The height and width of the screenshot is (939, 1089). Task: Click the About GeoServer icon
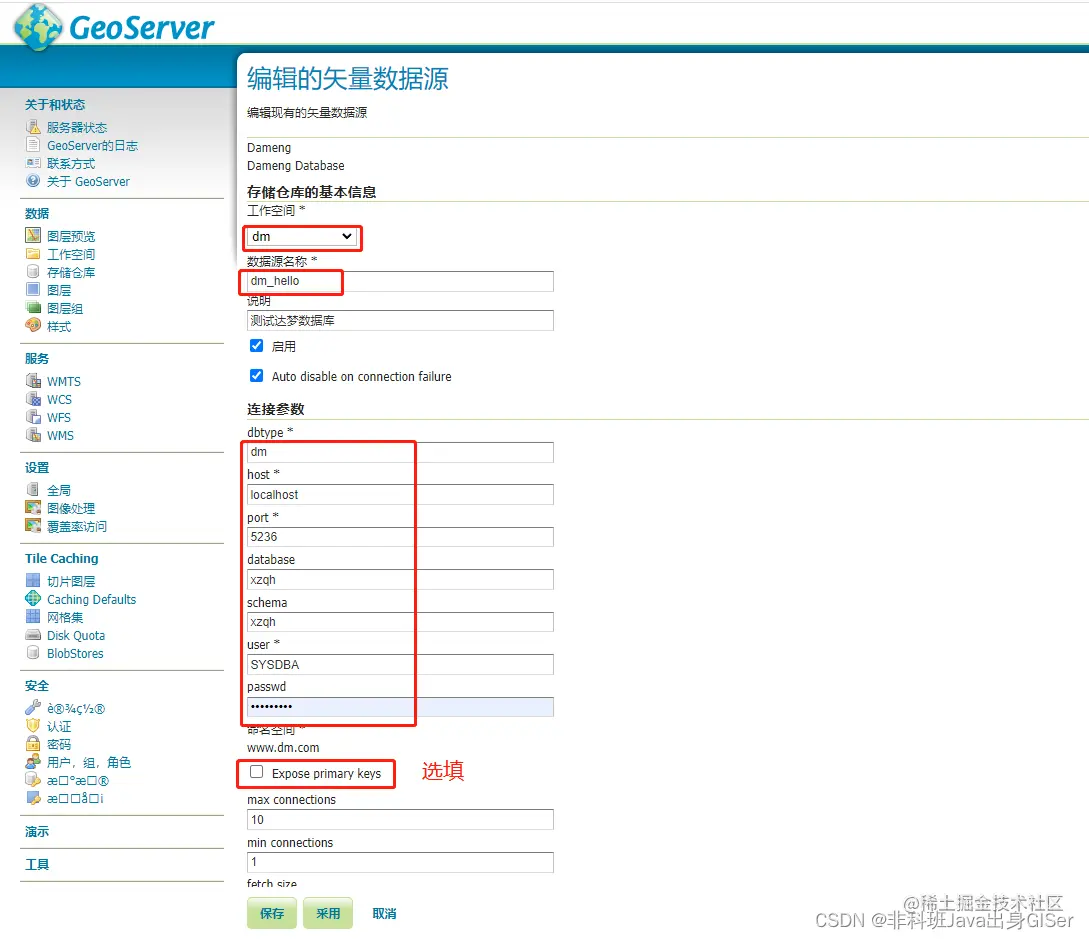[33, 181]
